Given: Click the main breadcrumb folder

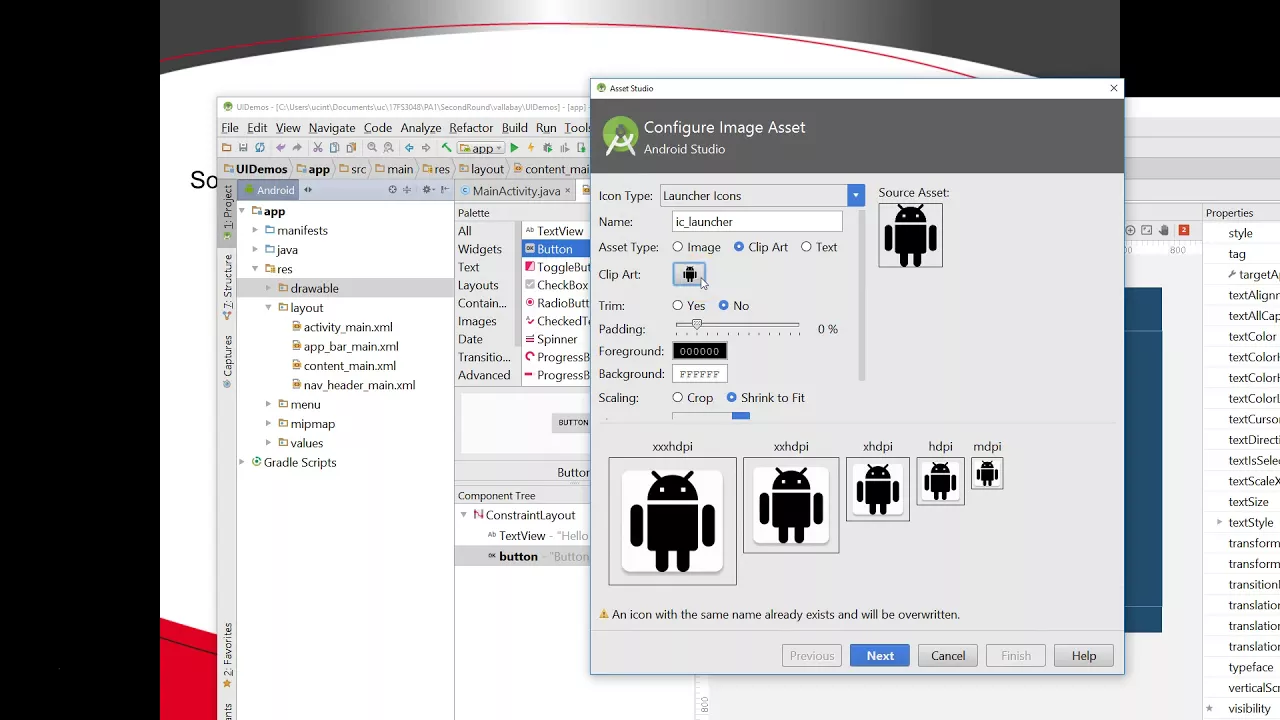Looking at the screenshot, I should tap(392, 169).
